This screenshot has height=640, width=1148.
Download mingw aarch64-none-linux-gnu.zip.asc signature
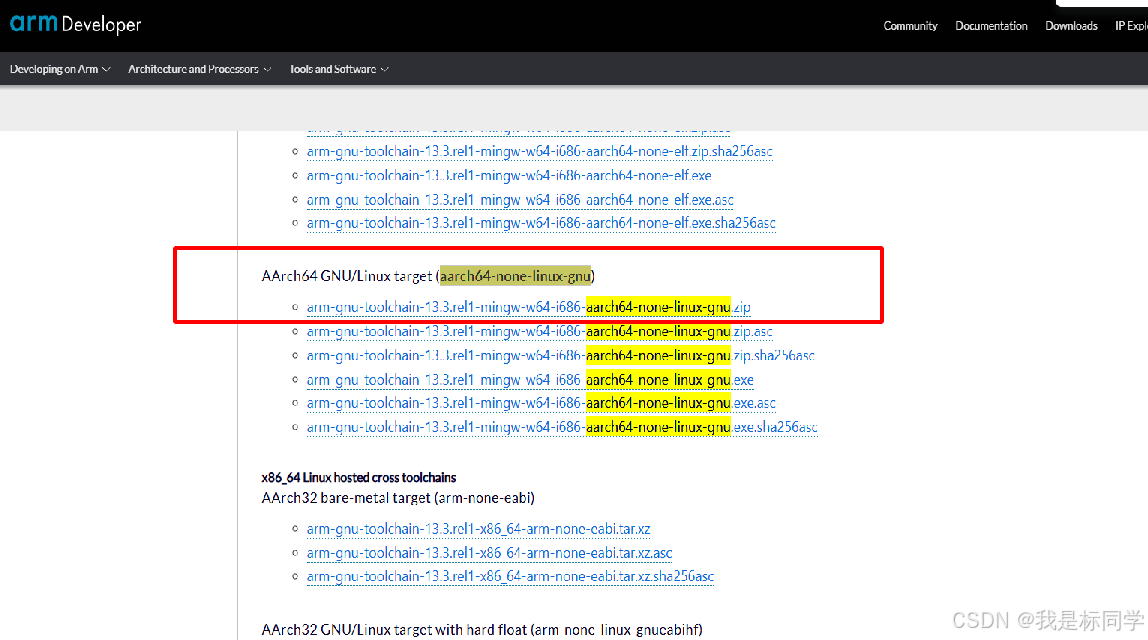(x=540, y=332)
